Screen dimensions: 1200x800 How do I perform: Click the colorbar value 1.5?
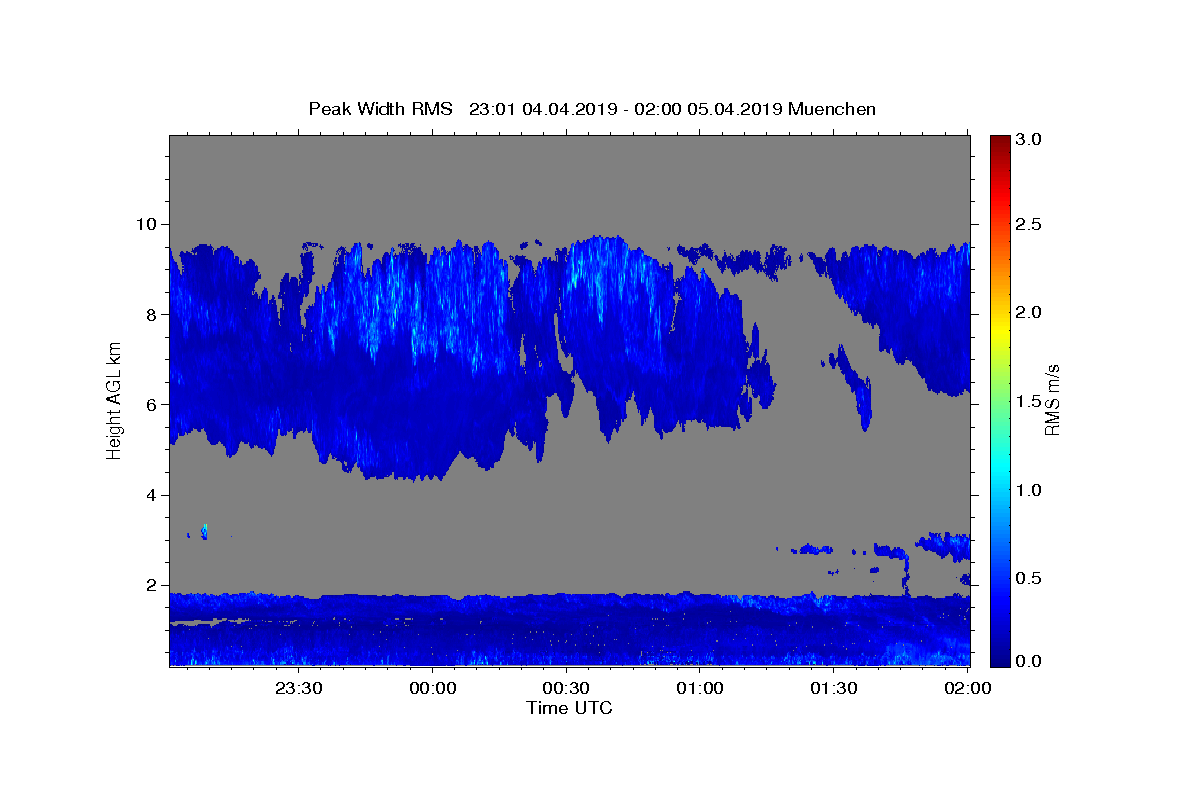point(1029,402)
